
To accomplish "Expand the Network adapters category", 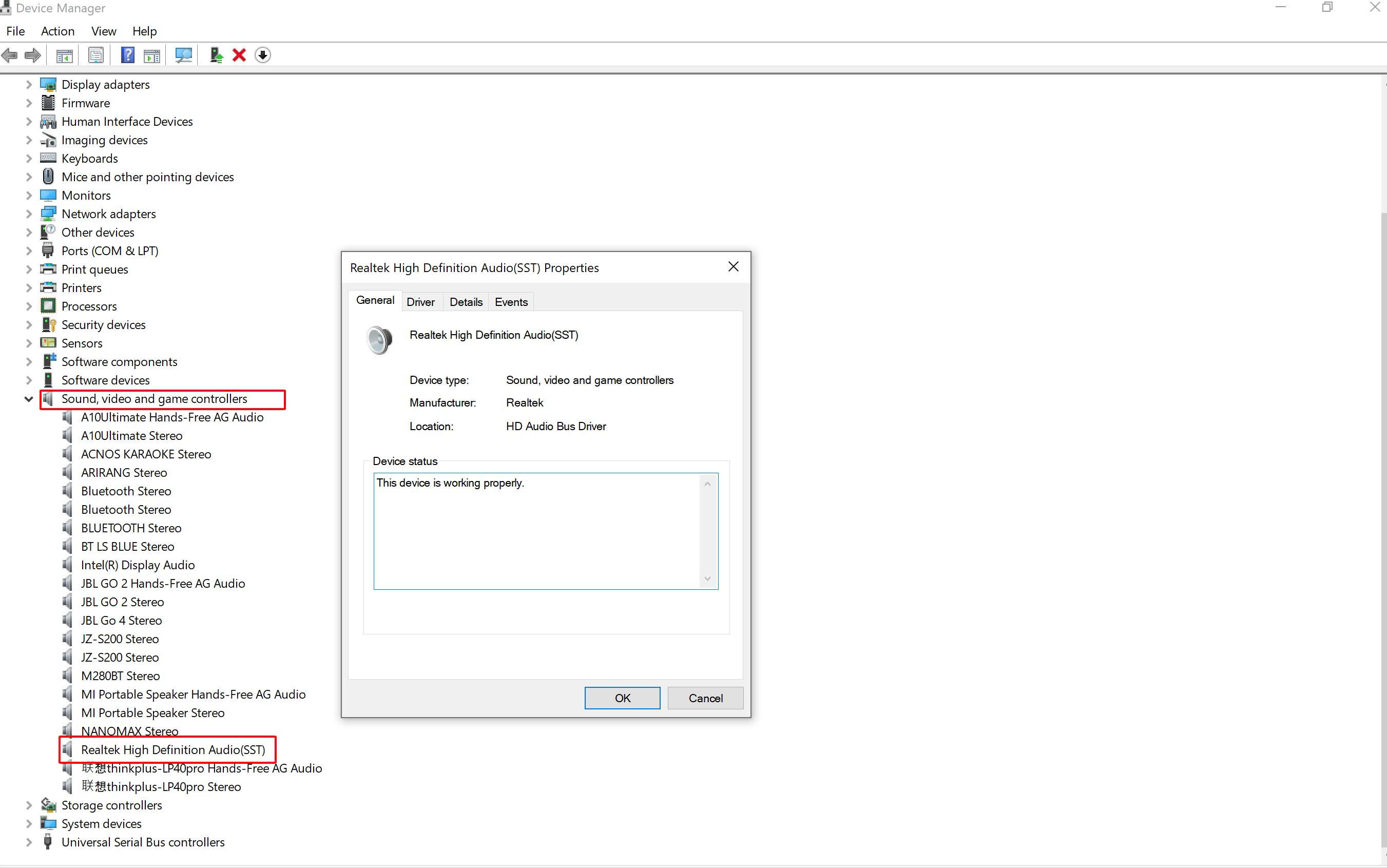I will pyautogui.click(x=29, y=214).
